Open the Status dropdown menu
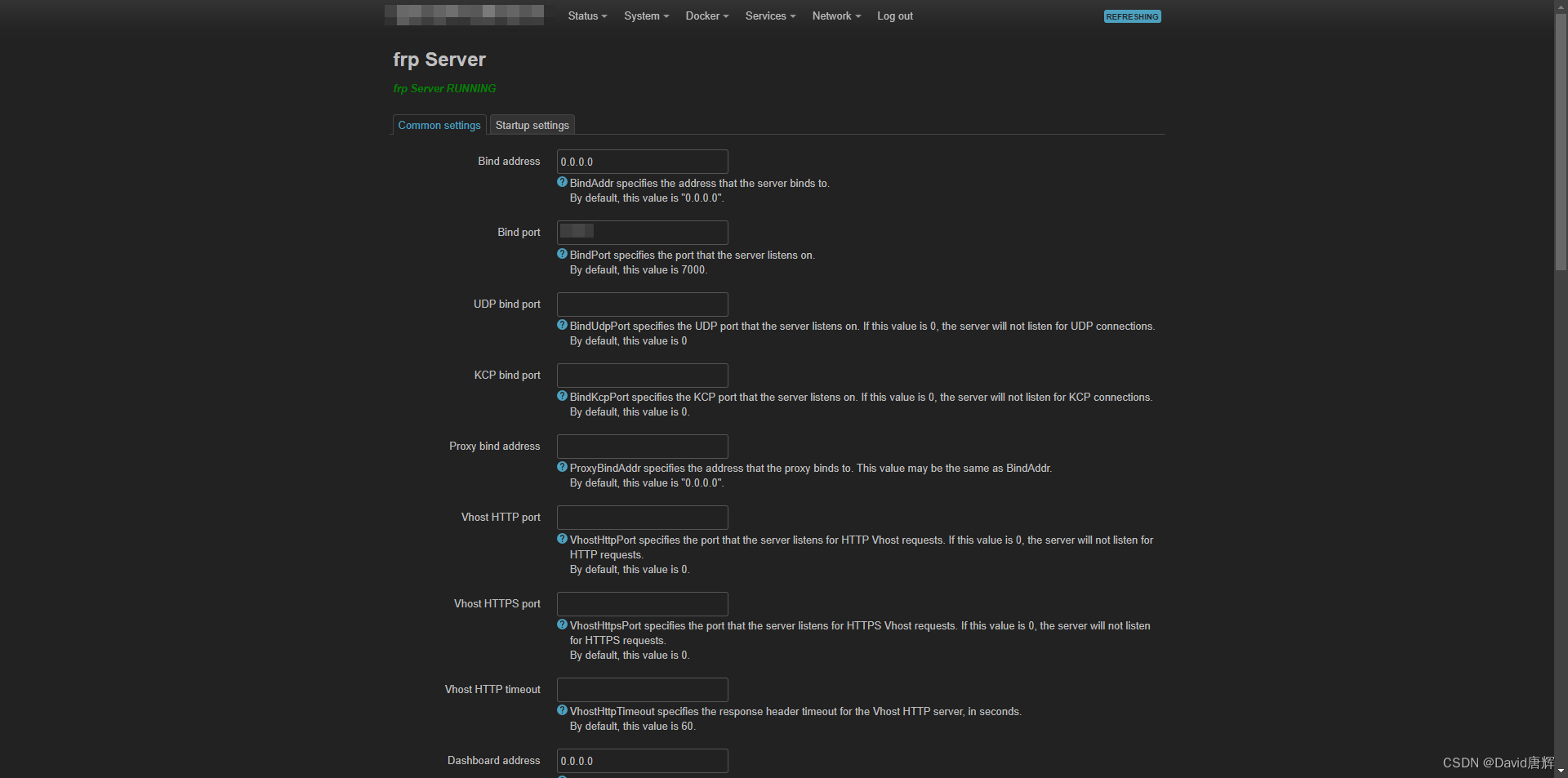This screenshot has height=778, width=1568. point(587,16)
